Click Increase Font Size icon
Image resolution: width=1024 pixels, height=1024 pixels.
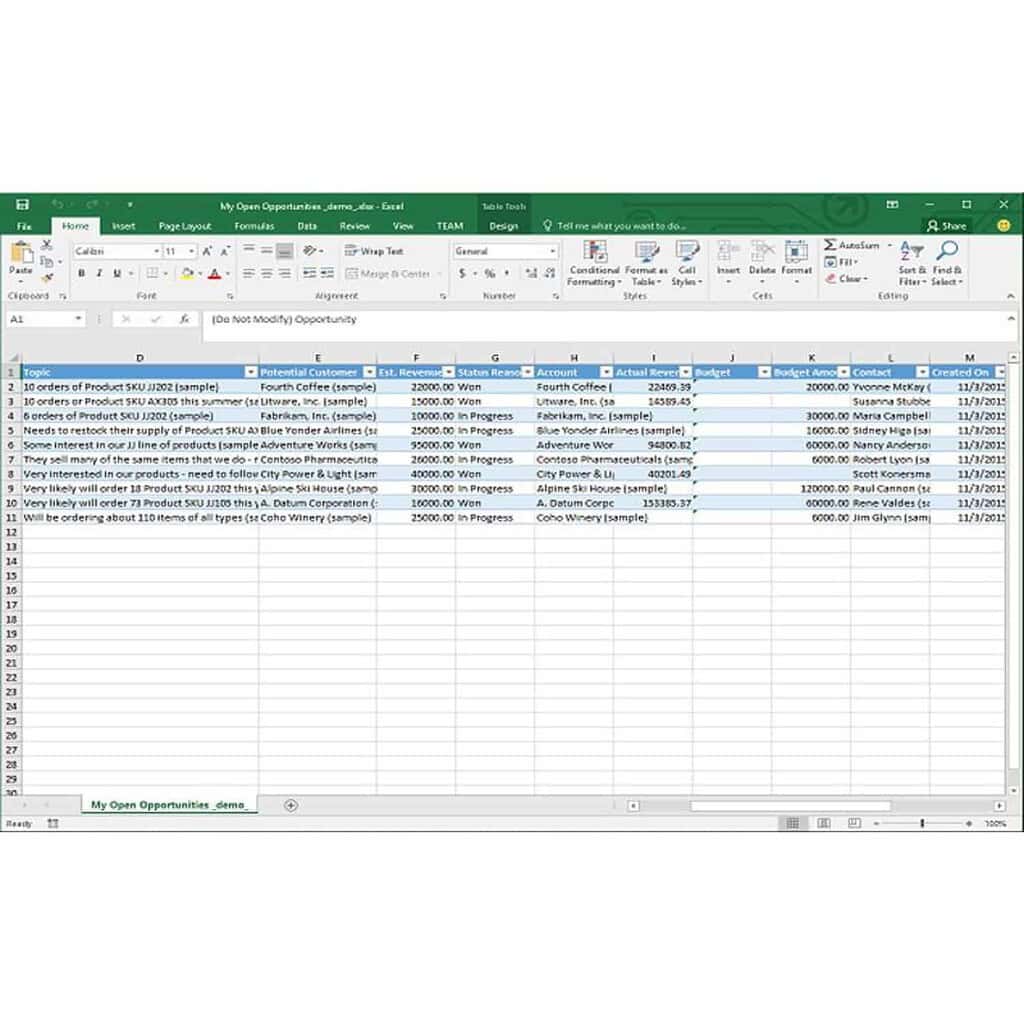click(207, 251)
